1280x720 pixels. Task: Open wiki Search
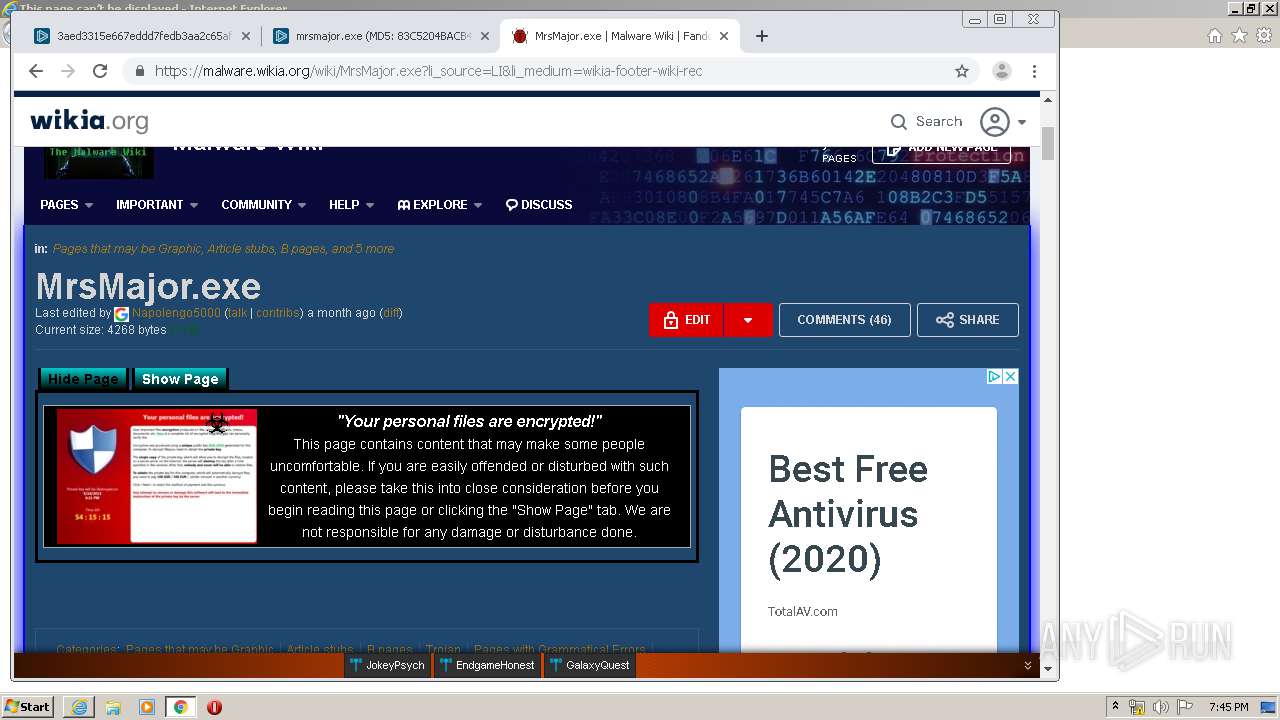point(926,121)
